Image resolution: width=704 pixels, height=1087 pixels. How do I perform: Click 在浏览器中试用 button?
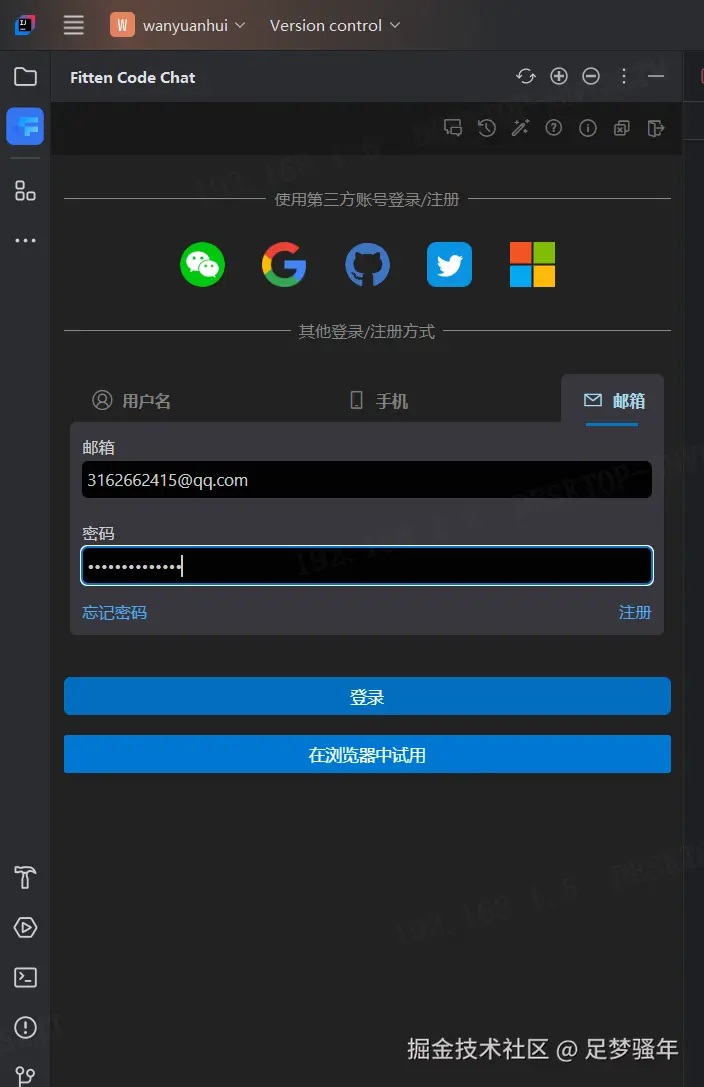point(367,754)
